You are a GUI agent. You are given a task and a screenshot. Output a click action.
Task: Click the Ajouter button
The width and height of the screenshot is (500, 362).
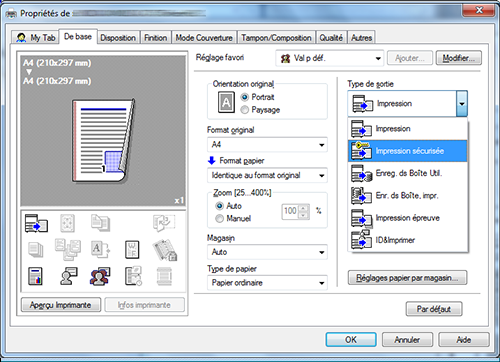click(x=410, y=58)
